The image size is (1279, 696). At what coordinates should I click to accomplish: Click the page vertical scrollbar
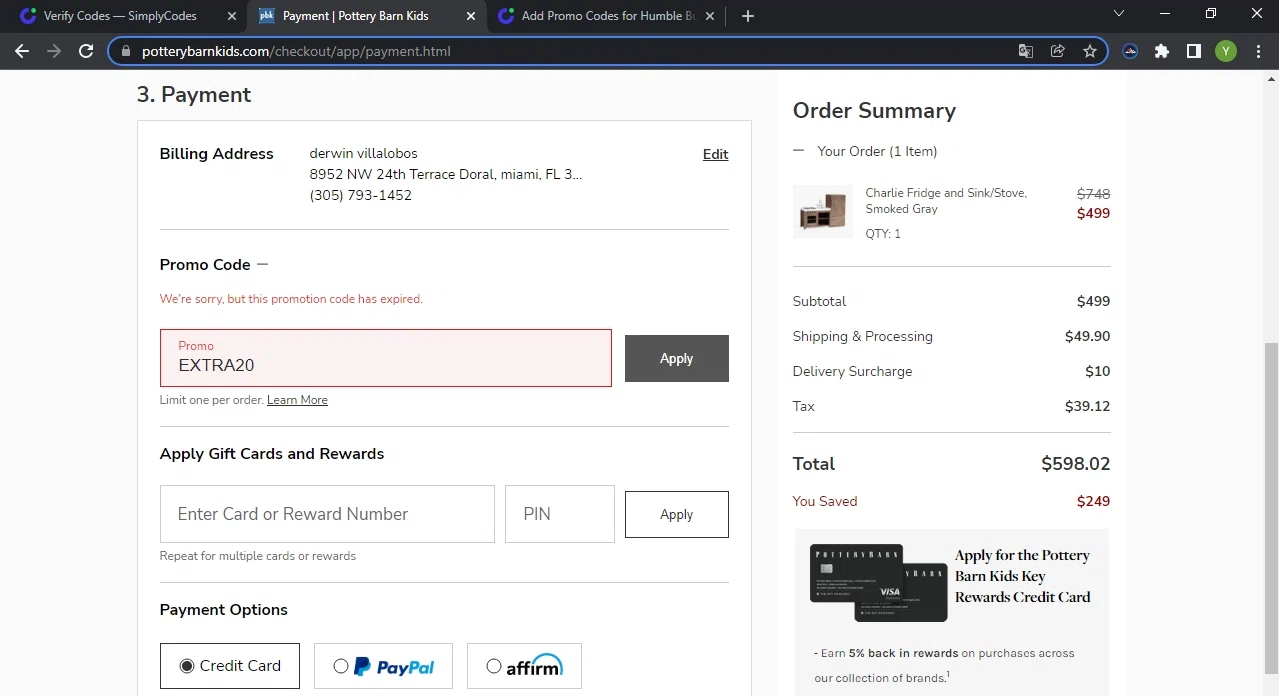(x=1271, y=508)
